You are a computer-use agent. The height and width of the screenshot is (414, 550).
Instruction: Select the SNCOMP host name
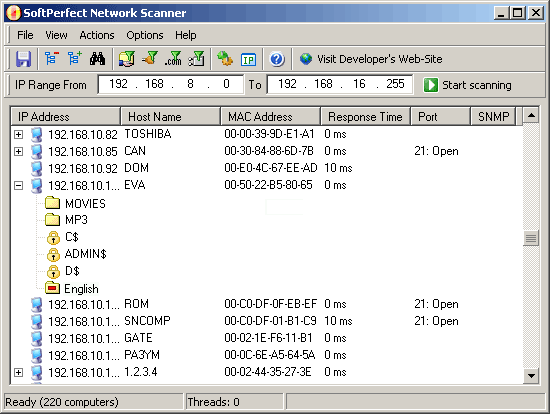tap(147, 321)
